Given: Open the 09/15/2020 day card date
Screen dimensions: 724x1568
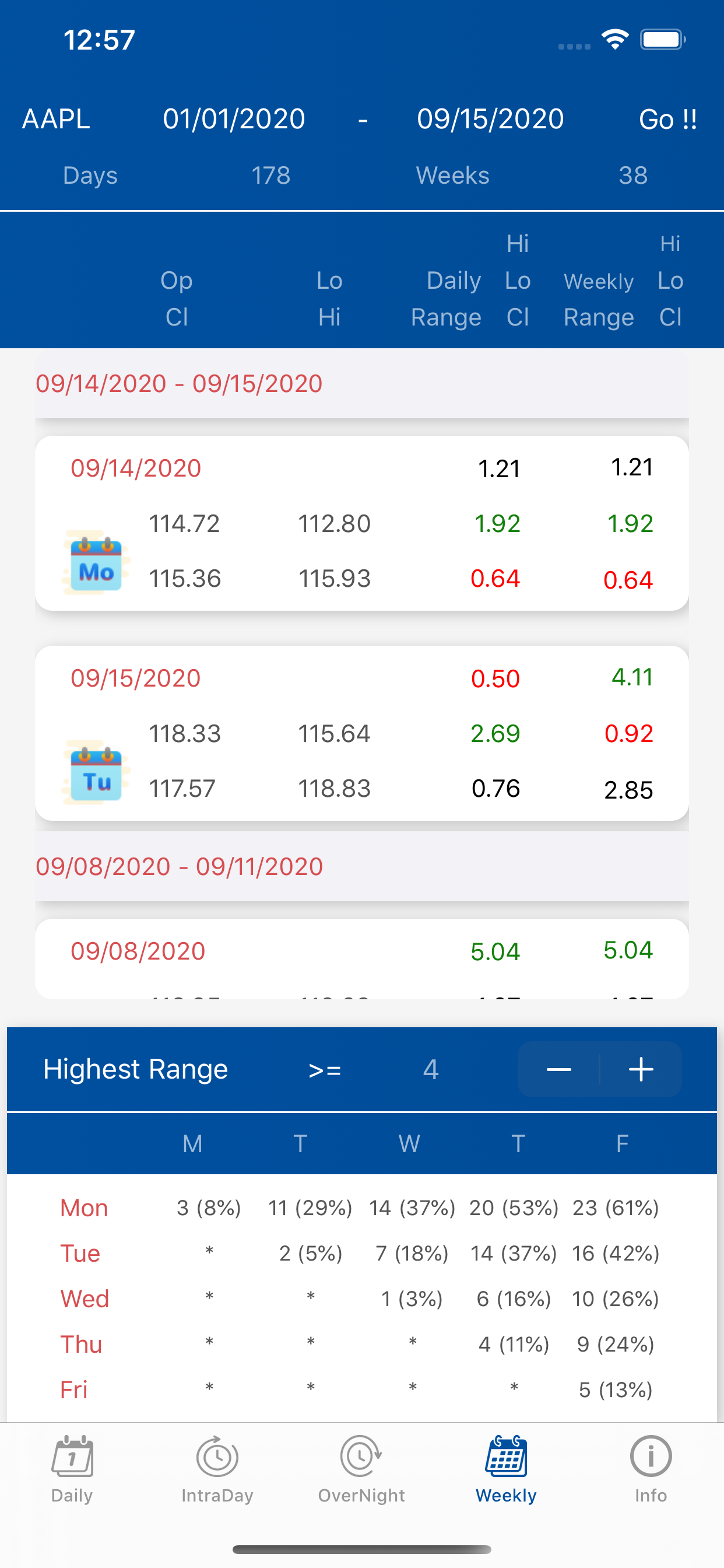Looking at the screenshot, I should [x=136, y=678].
